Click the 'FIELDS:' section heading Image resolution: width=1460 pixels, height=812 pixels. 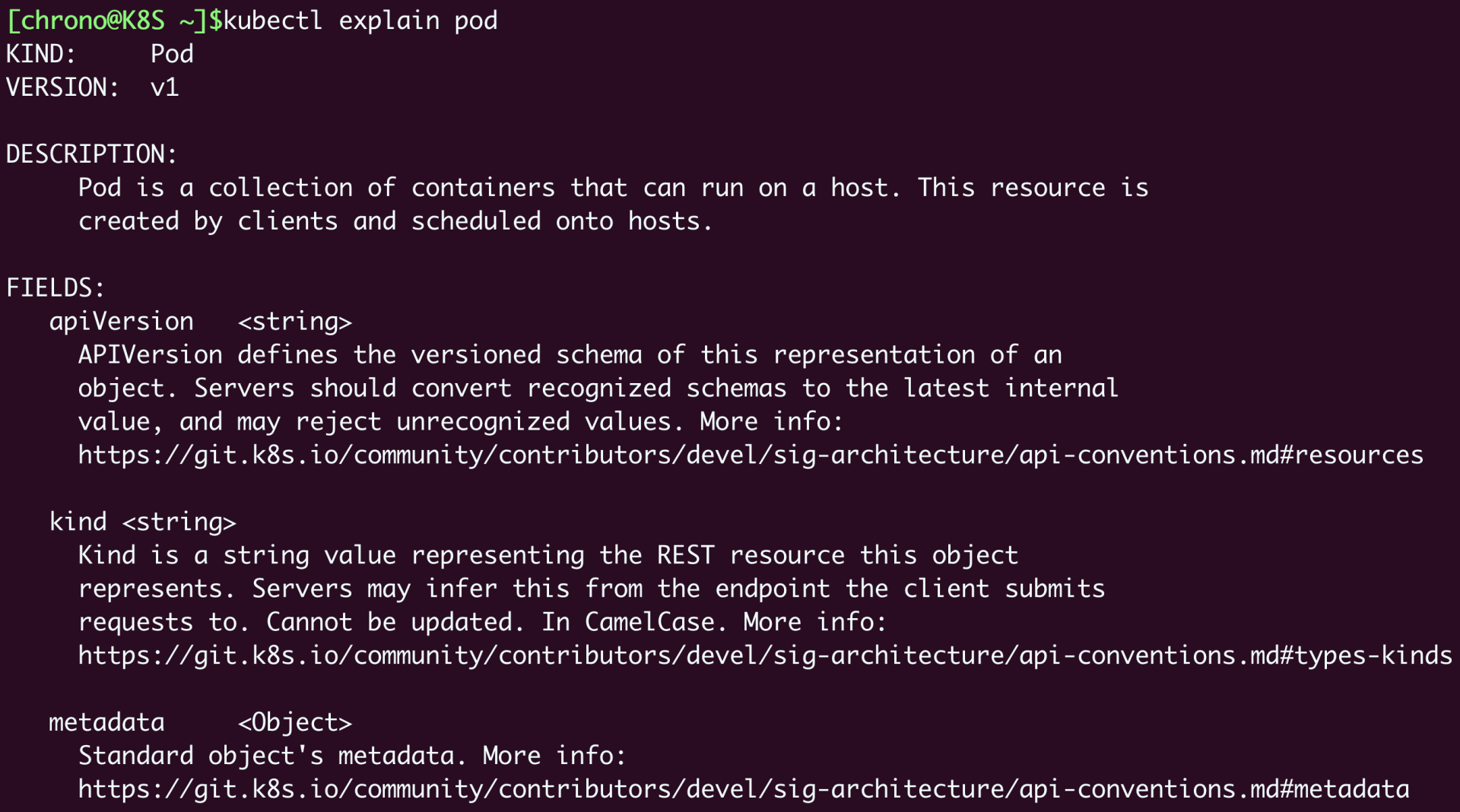55,288
